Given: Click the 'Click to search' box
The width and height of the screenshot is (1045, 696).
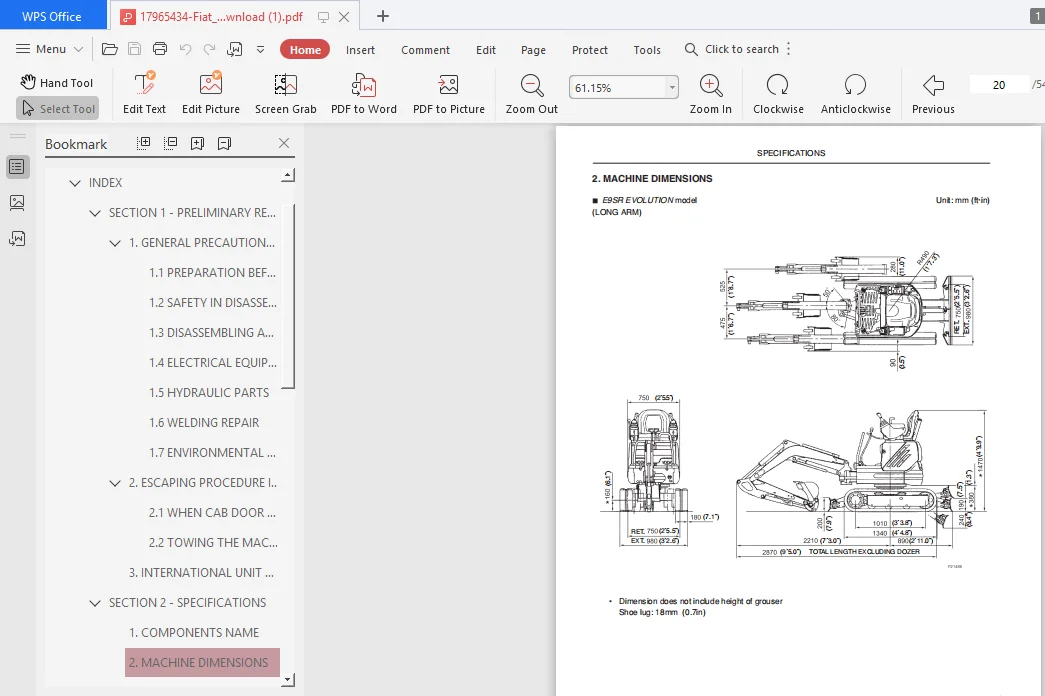Looking at the screenshot, I should (732, 49).
